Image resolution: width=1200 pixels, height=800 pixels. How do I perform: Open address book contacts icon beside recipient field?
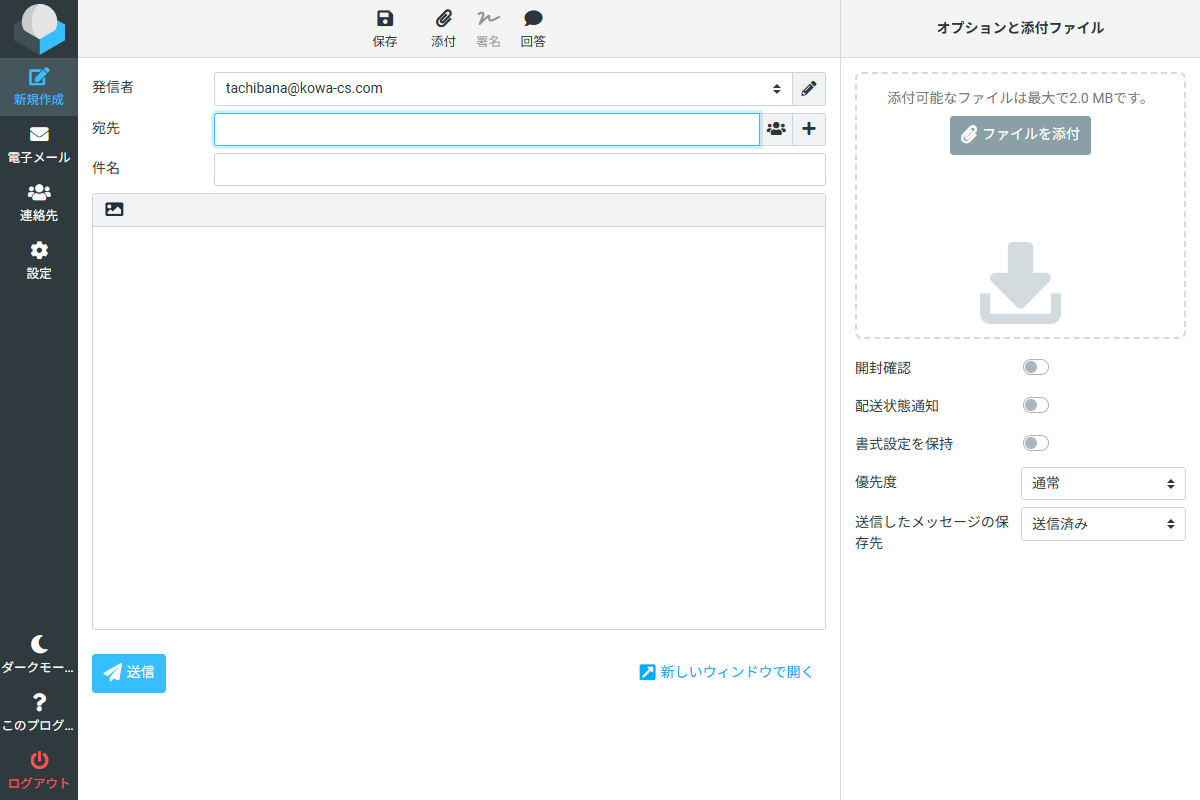point(776,129)
